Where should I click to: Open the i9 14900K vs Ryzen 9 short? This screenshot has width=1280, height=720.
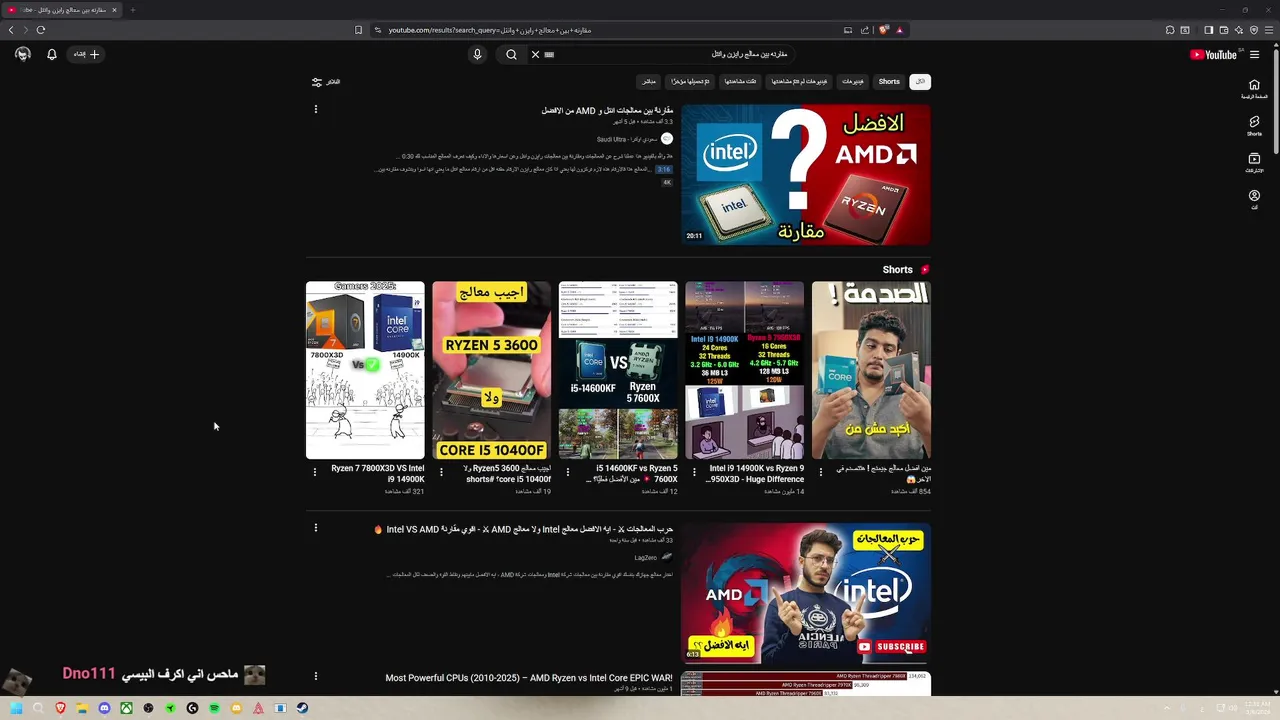(x=745, y=370)
